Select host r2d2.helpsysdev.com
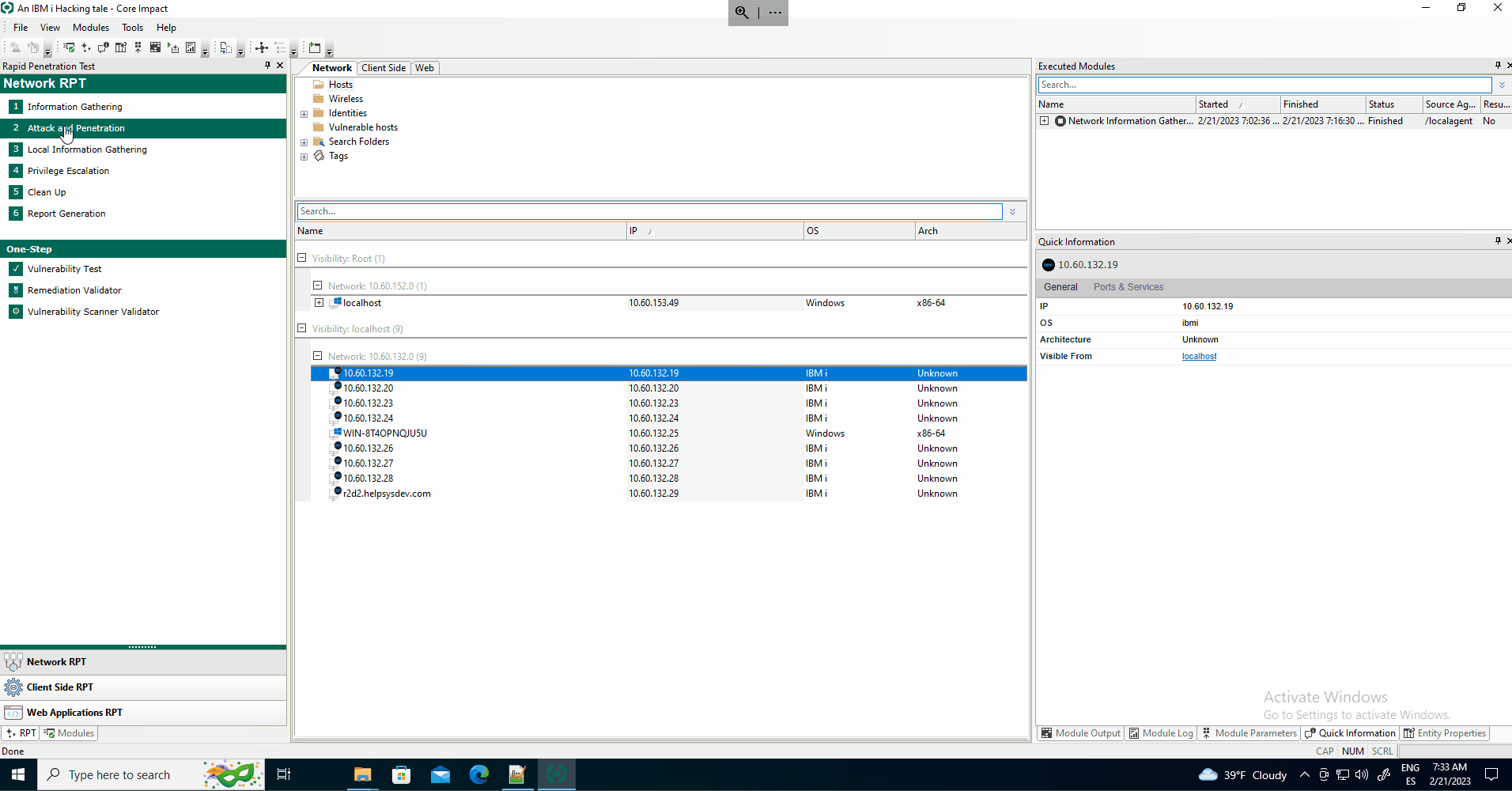Image resolution: width=1512 pixels, height=791 pixels. [668, 494]
